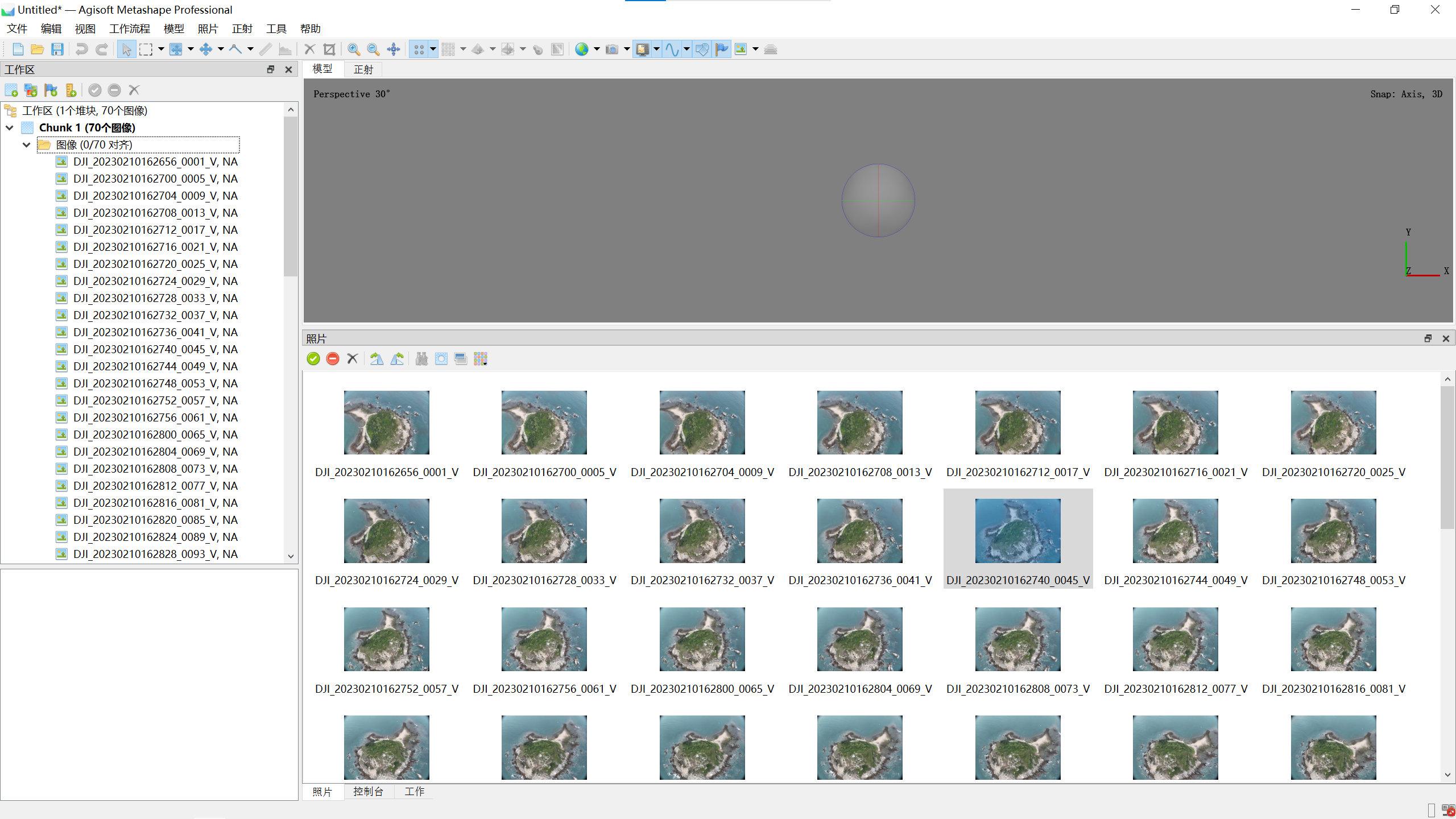This screenshot has height=819, width=1456.
Task: Activate the Zoom In magnifier tool
Action: click(x=354, y=49)
